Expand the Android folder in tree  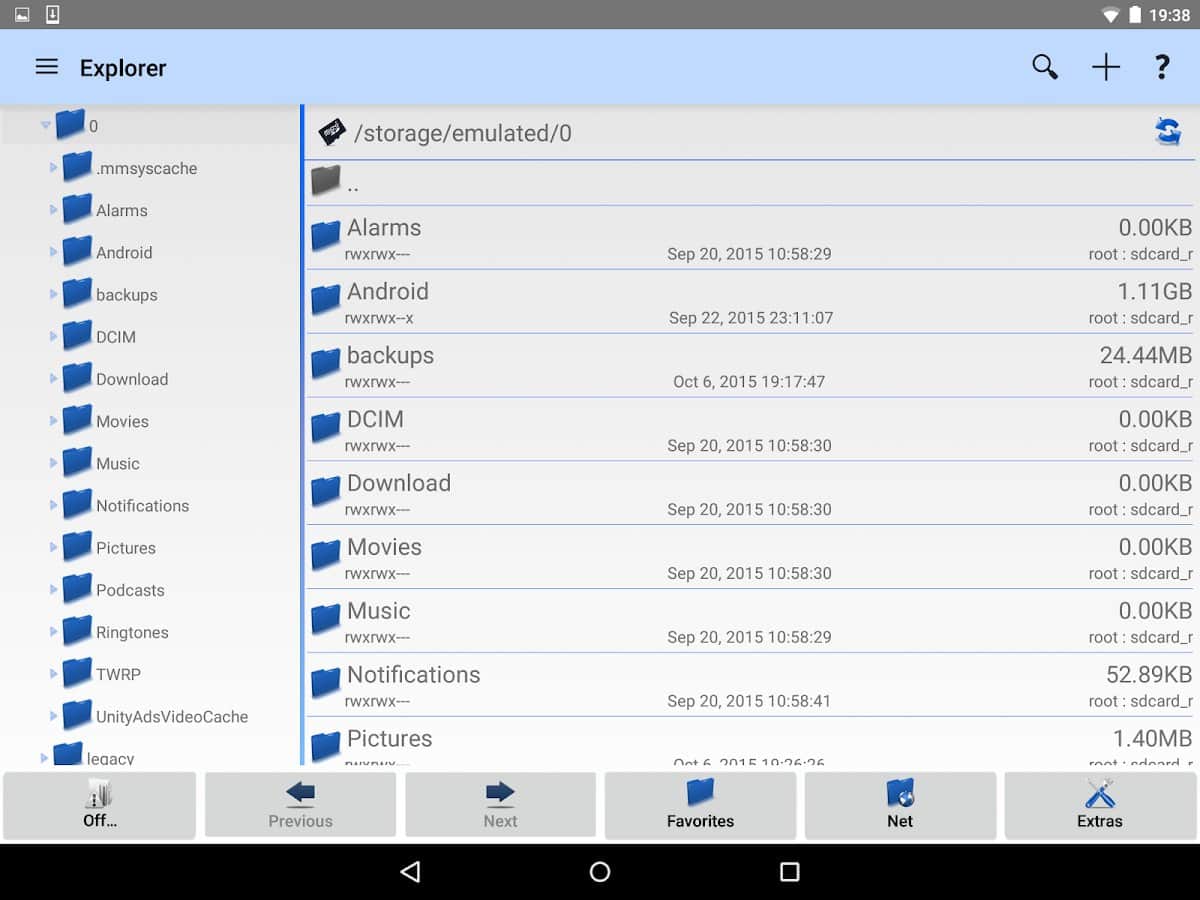tap(54, 252)
